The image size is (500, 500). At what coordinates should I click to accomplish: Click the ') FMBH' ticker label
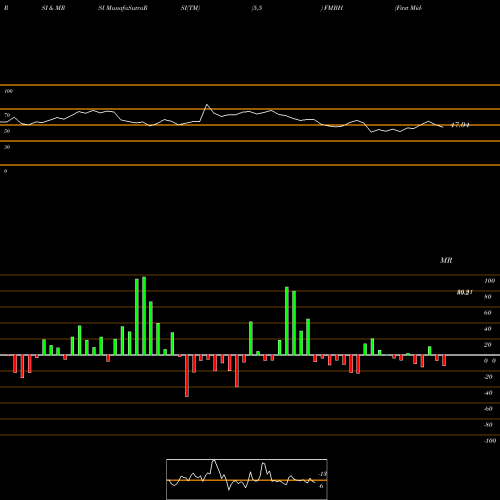tap(332, 8)
